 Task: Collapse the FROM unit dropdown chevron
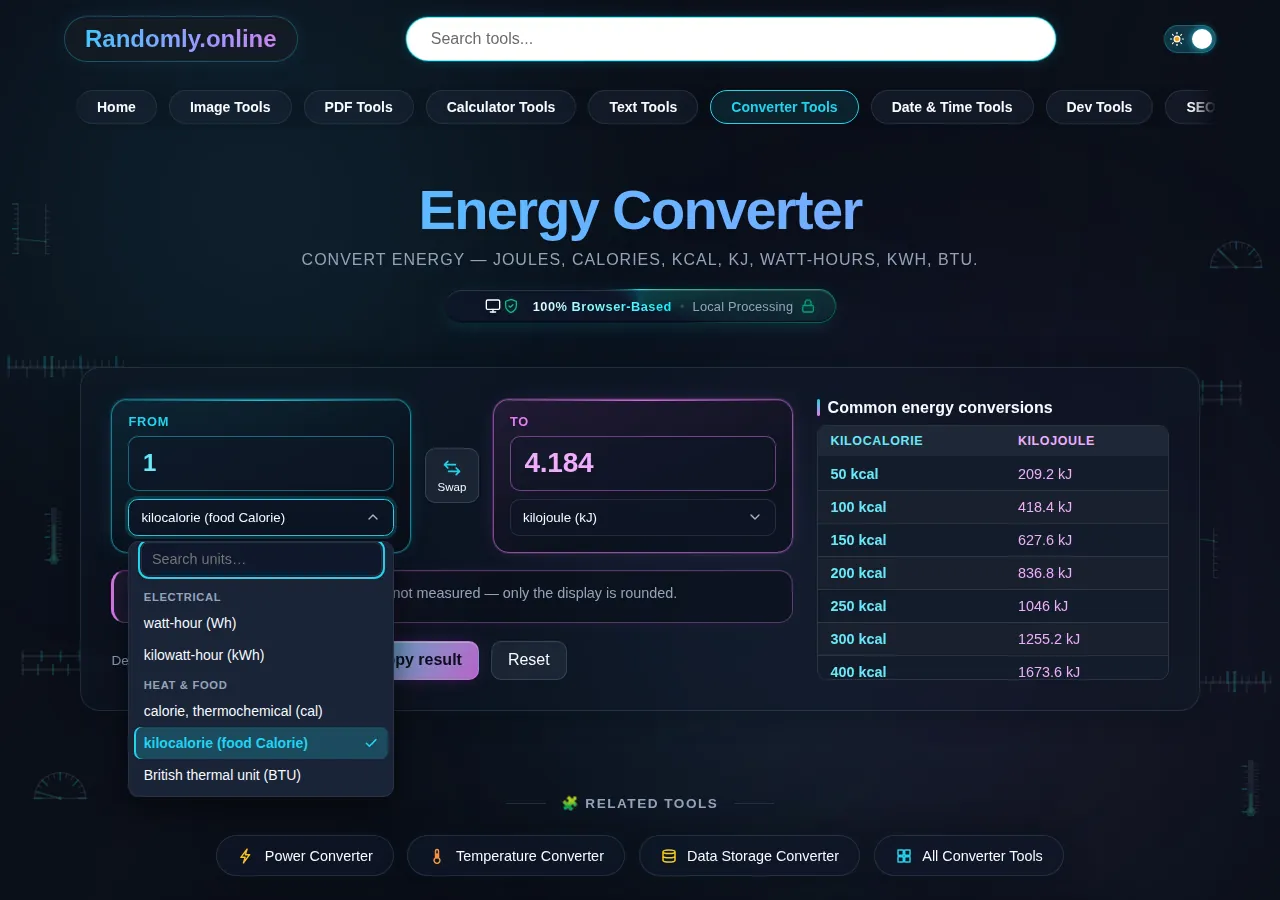coord(373,517)
